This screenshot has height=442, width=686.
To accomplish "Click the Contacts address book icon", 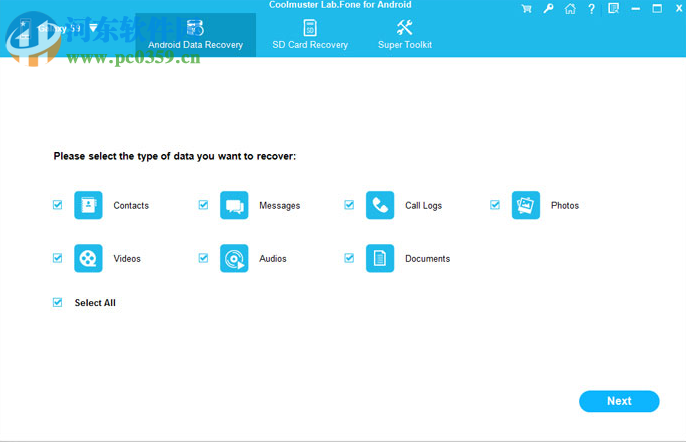I will point(88,205).
